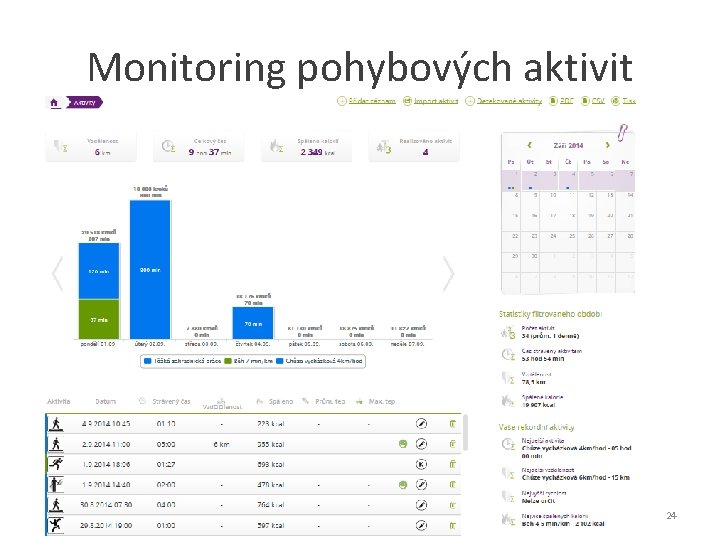The height and width of the screenshot is (540, 720).
Task: Delete the activity from 4.9.2014 10:45
Action: pos(452,423)
